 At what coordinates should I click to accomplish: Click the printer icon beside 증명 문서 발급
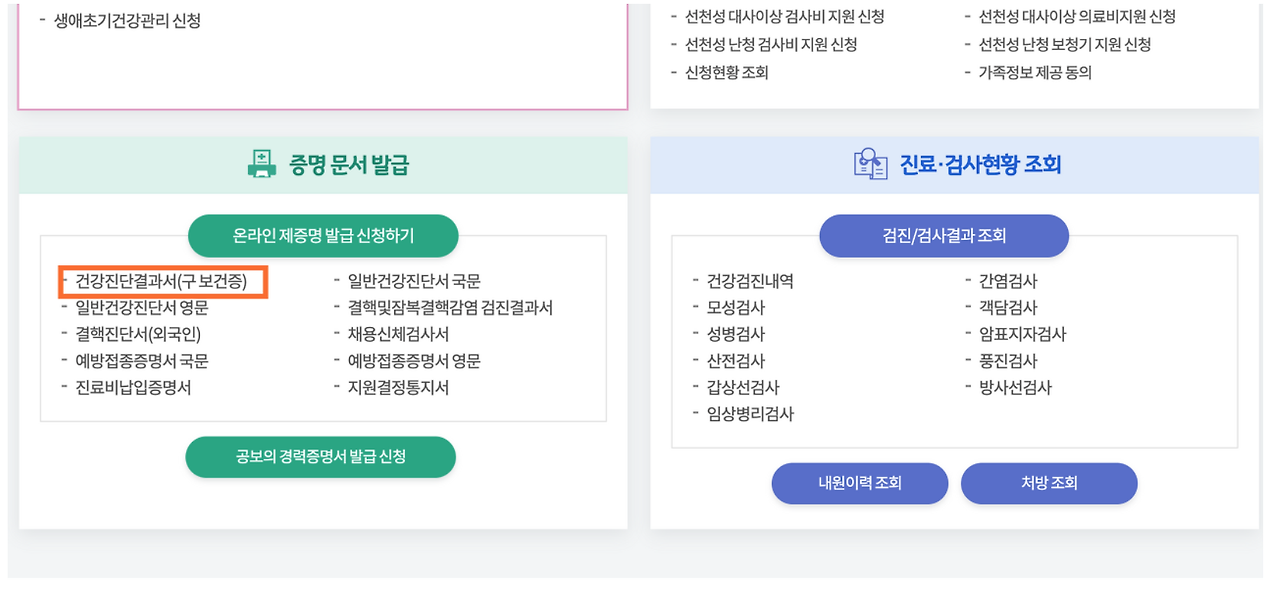point(262,163)
